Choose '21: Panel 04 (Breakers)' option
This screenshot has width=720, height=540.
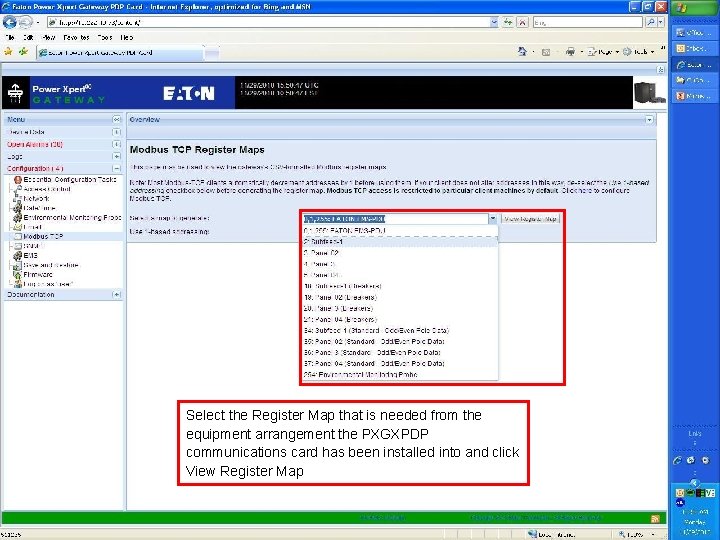pyautogui.click(x=400, y=319)
